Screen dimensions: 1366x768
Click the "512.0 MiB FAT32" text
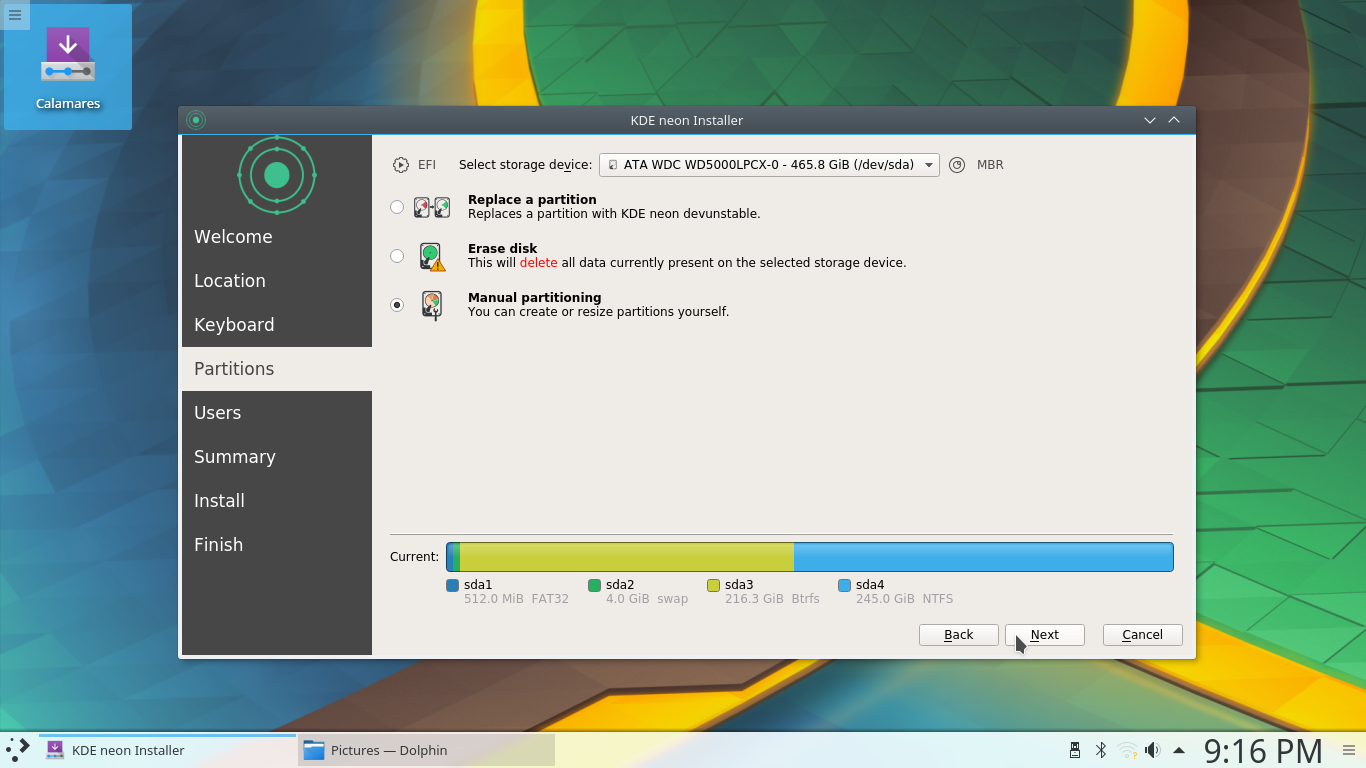pyautogui.click(x=516, y=599)
